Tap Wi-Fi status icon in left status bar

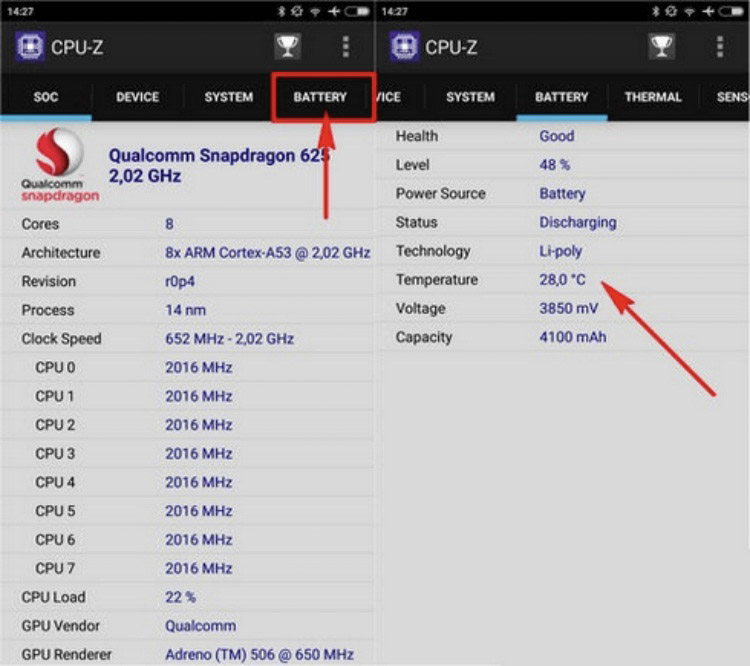315,11
